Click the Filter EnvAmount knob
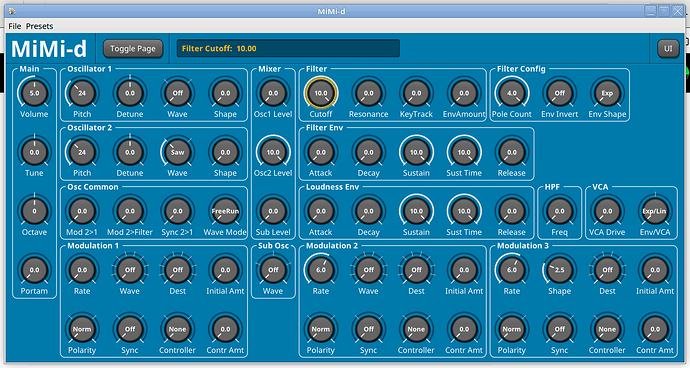The width and height of the screenshot is (690, 368). point(464,93)
